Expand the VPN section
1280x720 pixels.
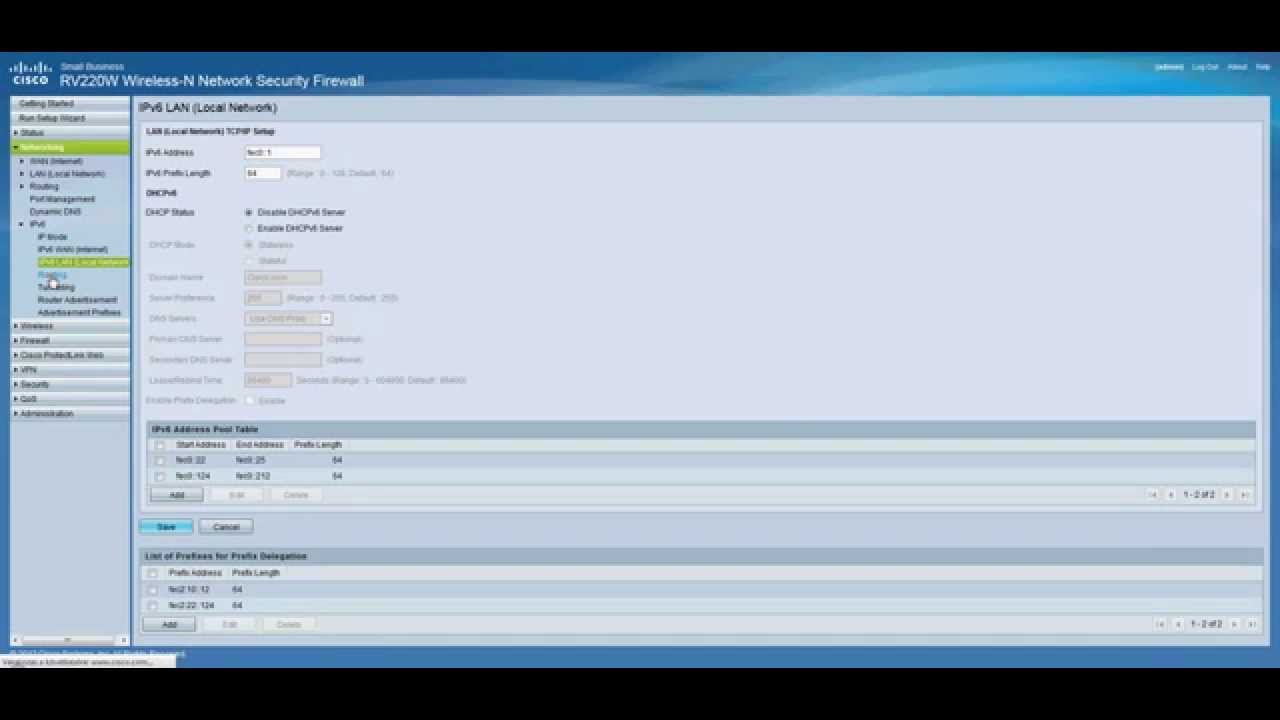(x=16, y=370)
